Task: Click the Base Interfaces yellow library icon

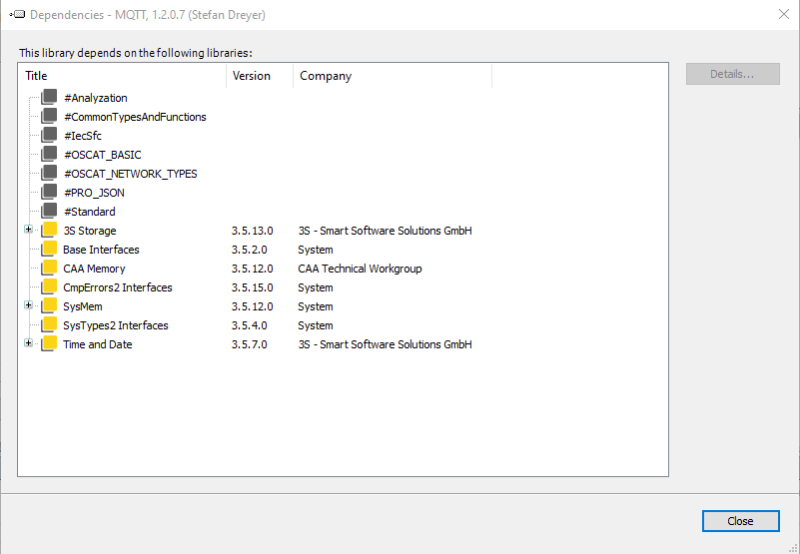Action: tap(49, 248)
